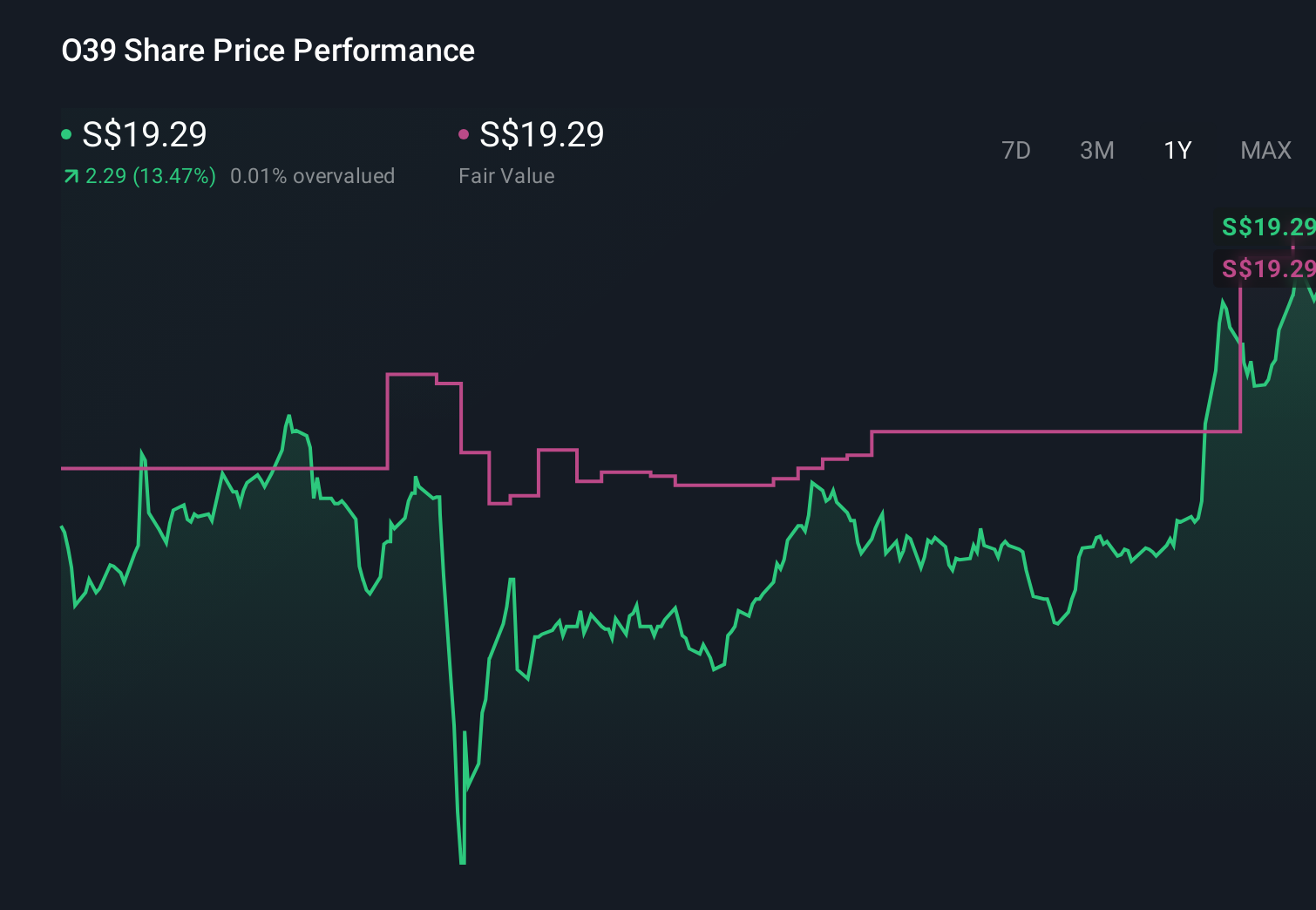
Task: Click the O39 Share Price Performance title
Action: 268,51
